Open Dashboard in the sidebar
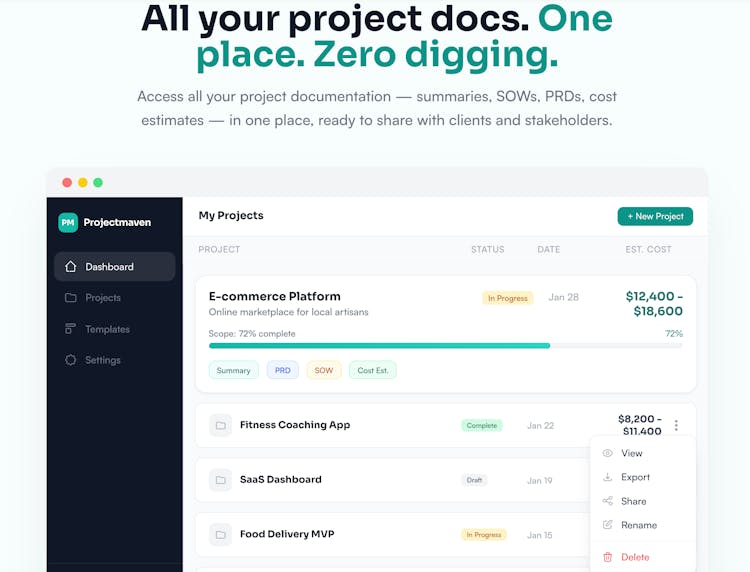This screenshot has width=750, height=572. coord(115,266)
